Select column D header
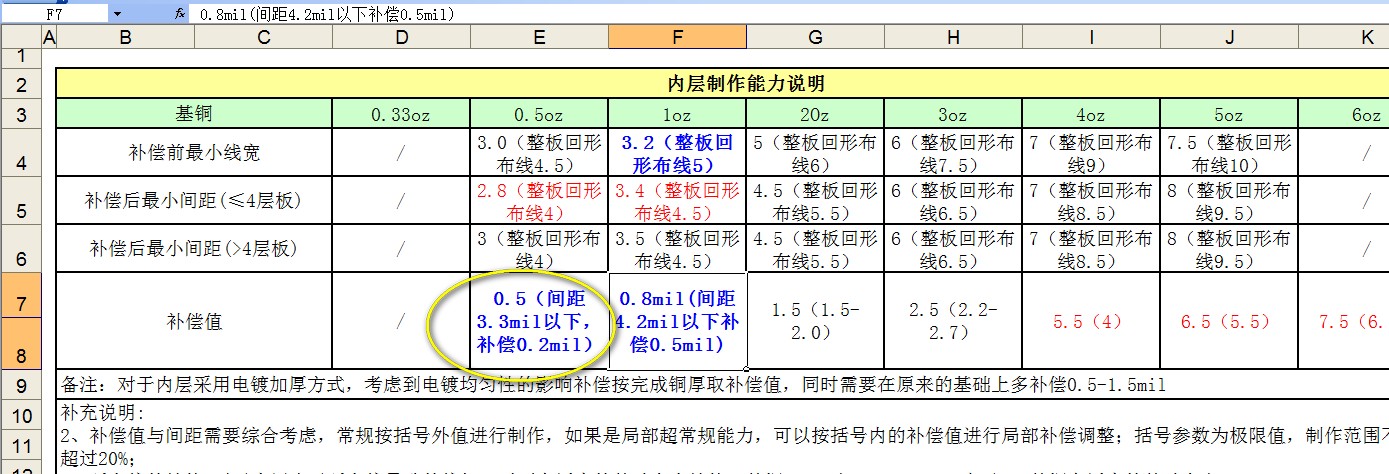This screenshot has width=1389, height=474. 401,37
